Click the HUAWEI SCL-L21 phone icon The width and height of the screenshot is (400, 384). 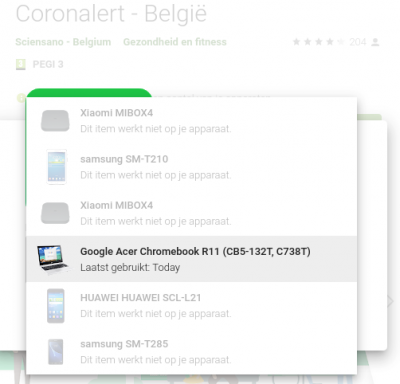[56, 306]
